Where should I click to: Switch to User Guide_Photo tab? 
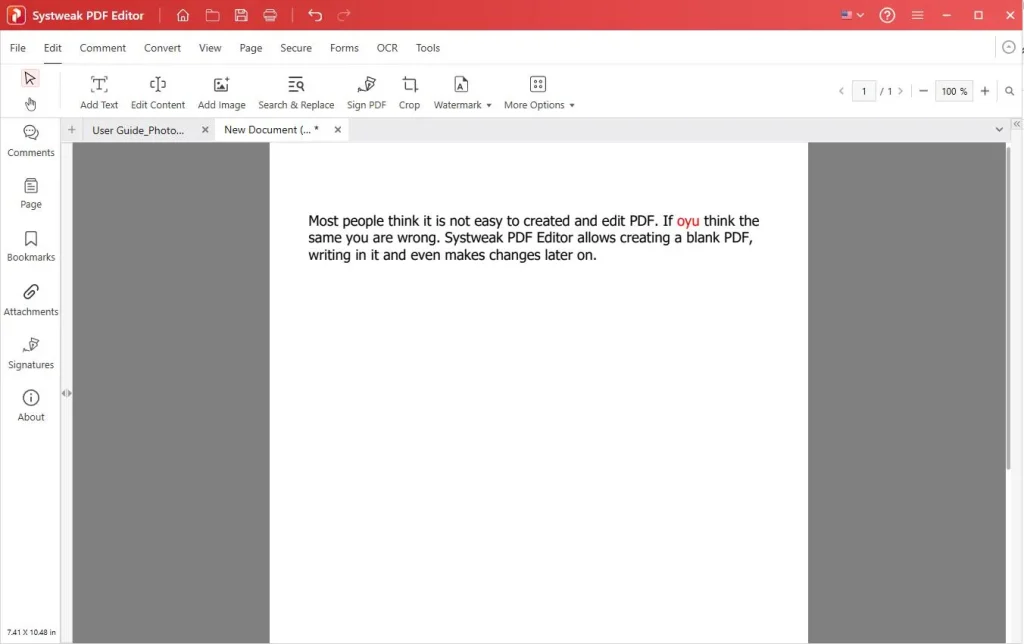[x=138, y=130]
